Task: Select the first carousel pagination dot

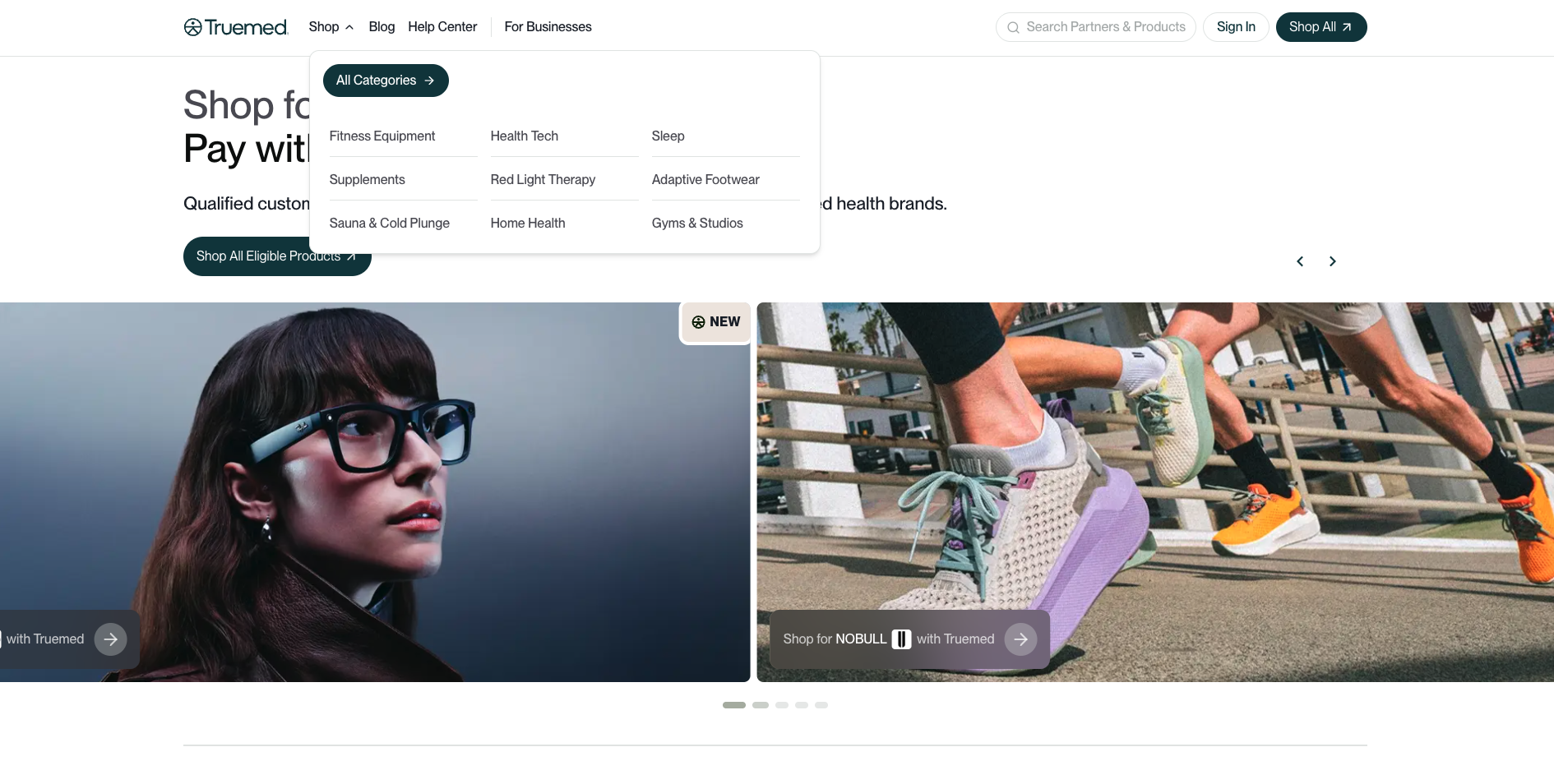Action: click(734, 705)
